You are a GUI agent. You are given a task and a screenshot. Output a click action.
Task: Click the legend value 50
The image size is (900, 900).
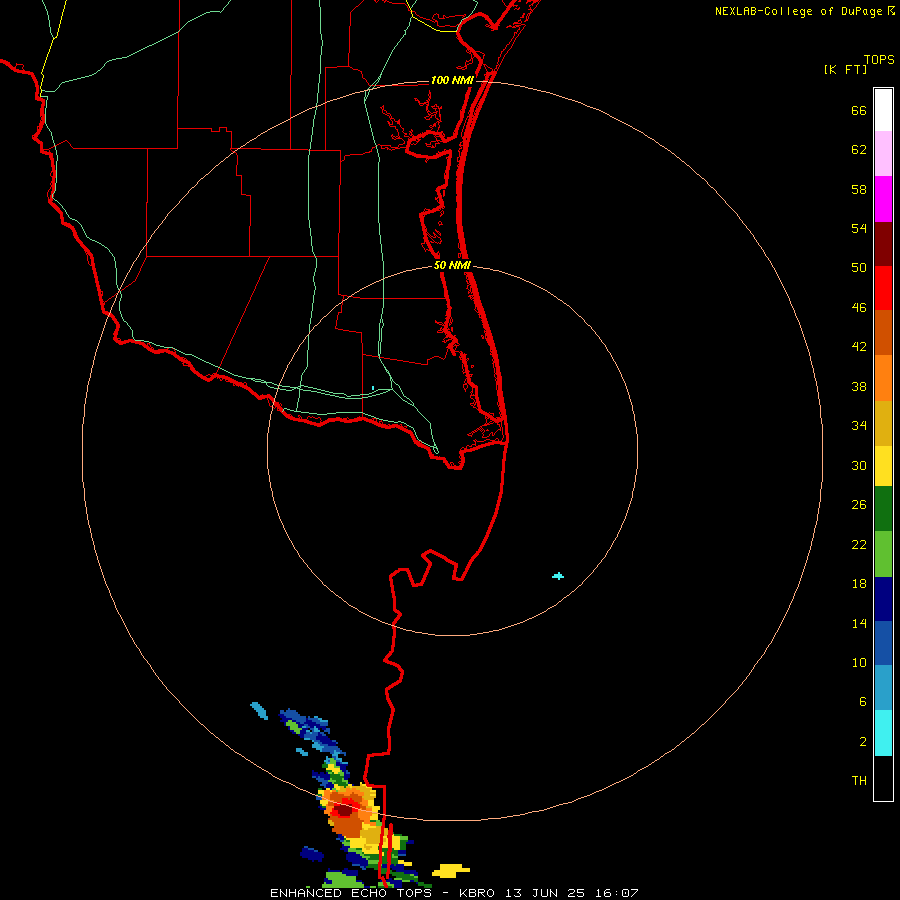coord(859,267)
